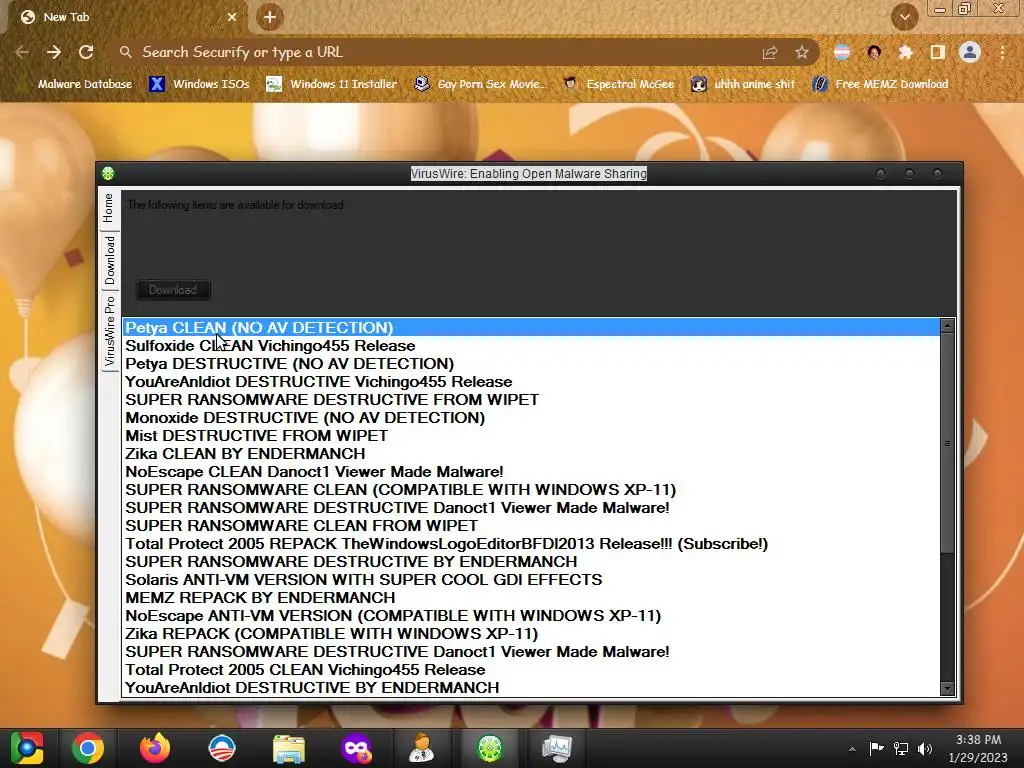Screen dimensions: 1024x768
Task: Open the VirusWire Pro side tab
Action: 109,331
